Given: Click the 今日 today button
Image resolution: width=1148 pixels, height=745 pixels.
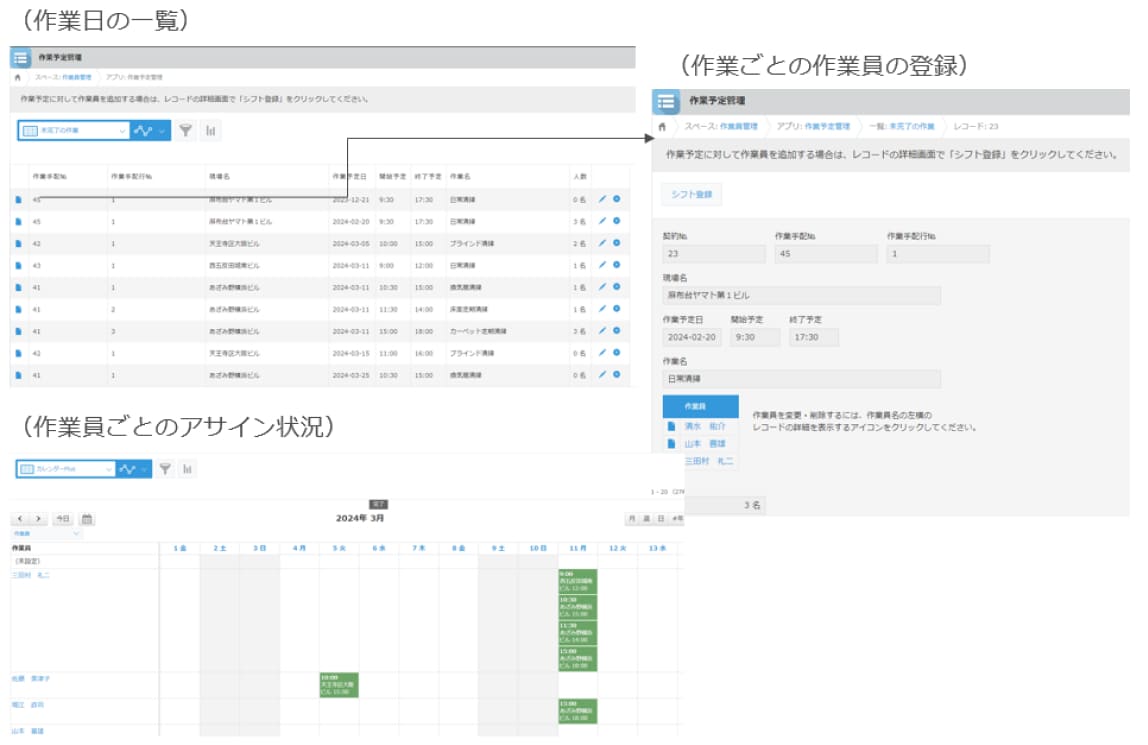Looking at the screenshot, I should coord(63,520).
